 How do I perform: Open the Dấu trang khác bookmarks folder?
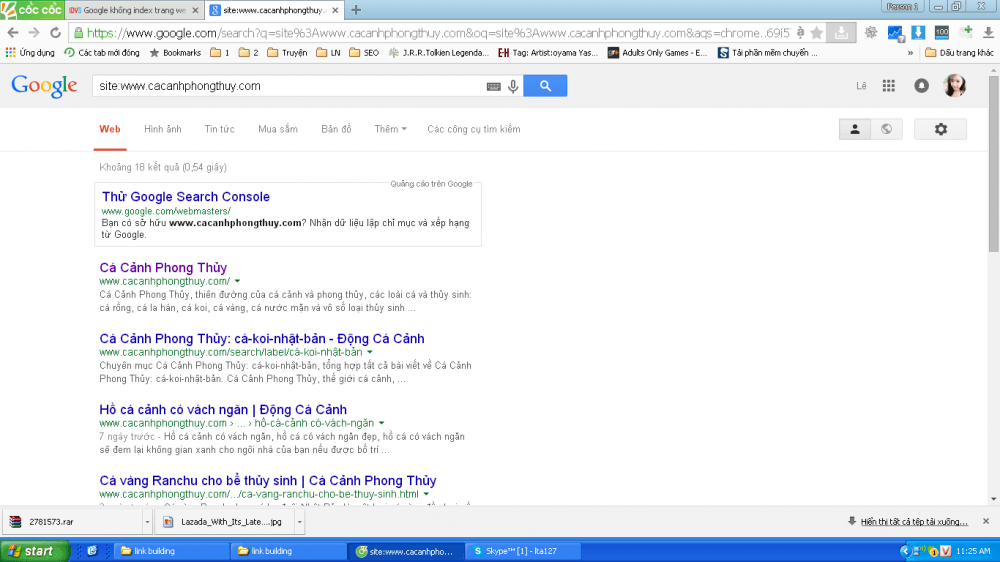click(959, 53)
